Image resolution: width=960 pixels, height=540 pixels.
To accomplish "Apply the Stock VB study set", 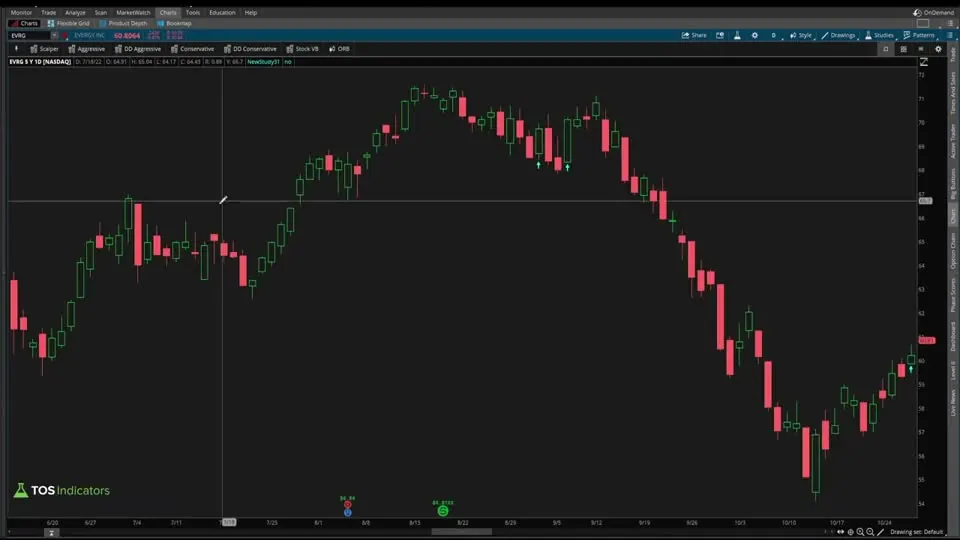I will (302, 49).
